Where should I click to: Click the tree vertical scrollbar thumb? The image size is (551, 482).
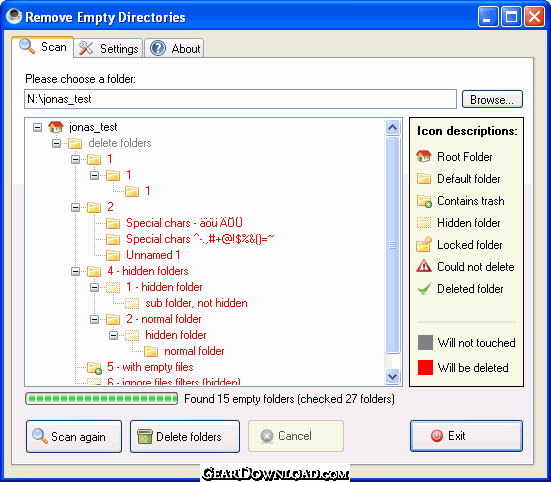point(393,245)
